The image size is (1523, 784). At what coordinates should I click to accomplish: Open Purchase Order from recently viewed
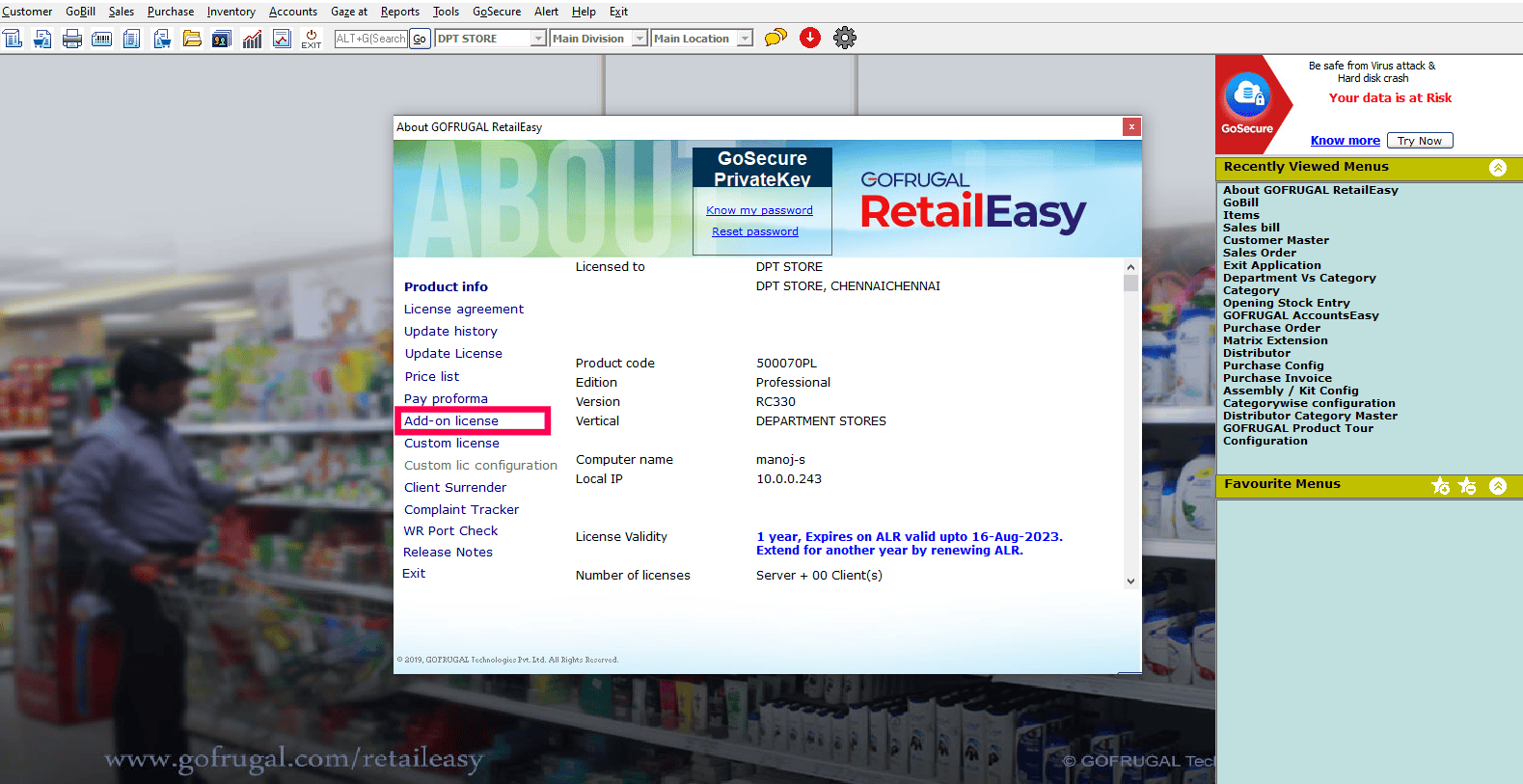pos(1271,328)
